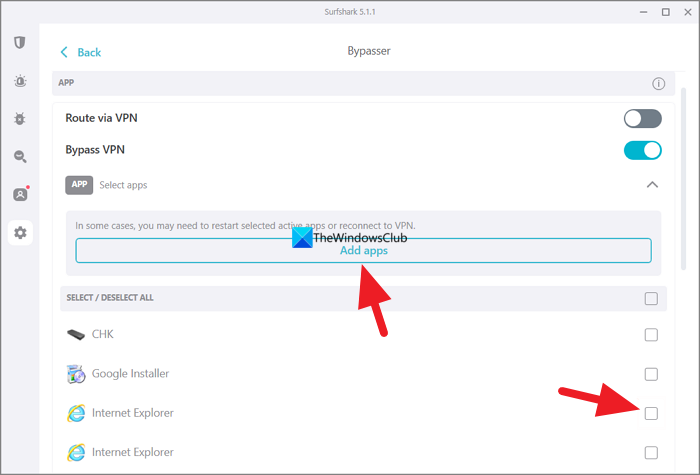This screenshot has width=700, height=475.
Task: Go back using the Back link
Action: coord(80,52)
